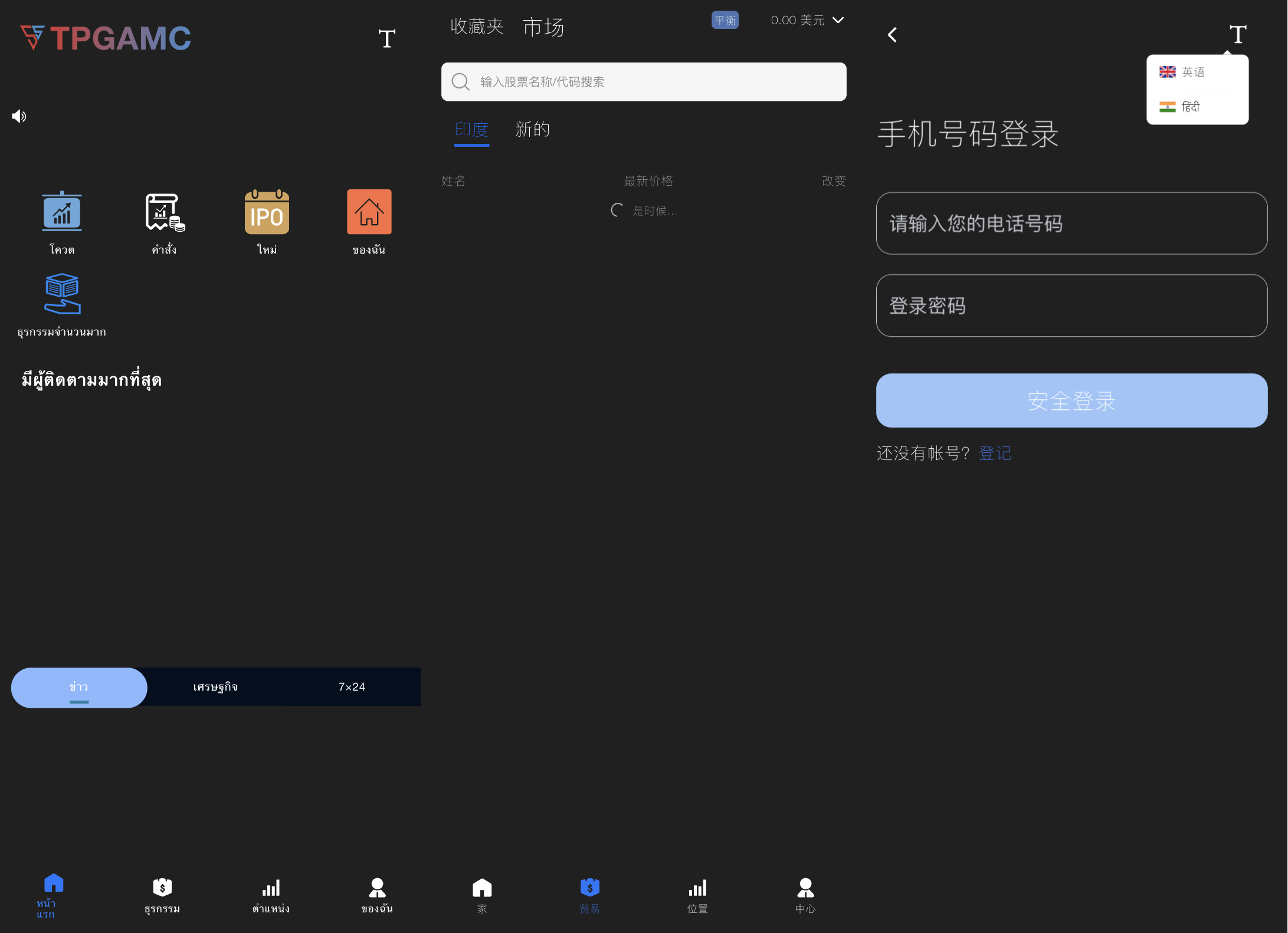Switch to the 新的 tab

(532, 130)
